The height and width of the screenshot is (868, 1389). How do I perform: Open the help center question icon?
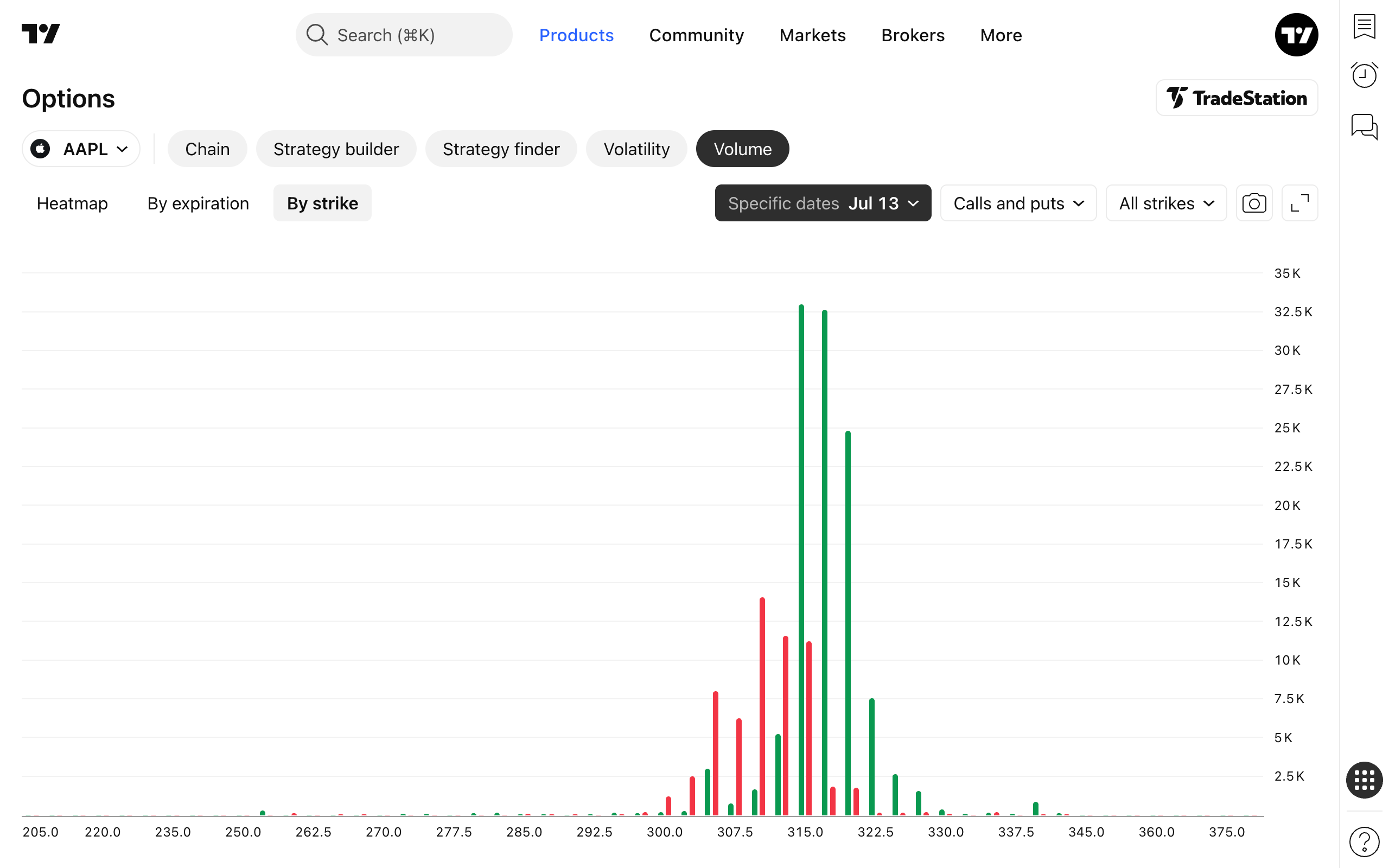[1363, 841]
